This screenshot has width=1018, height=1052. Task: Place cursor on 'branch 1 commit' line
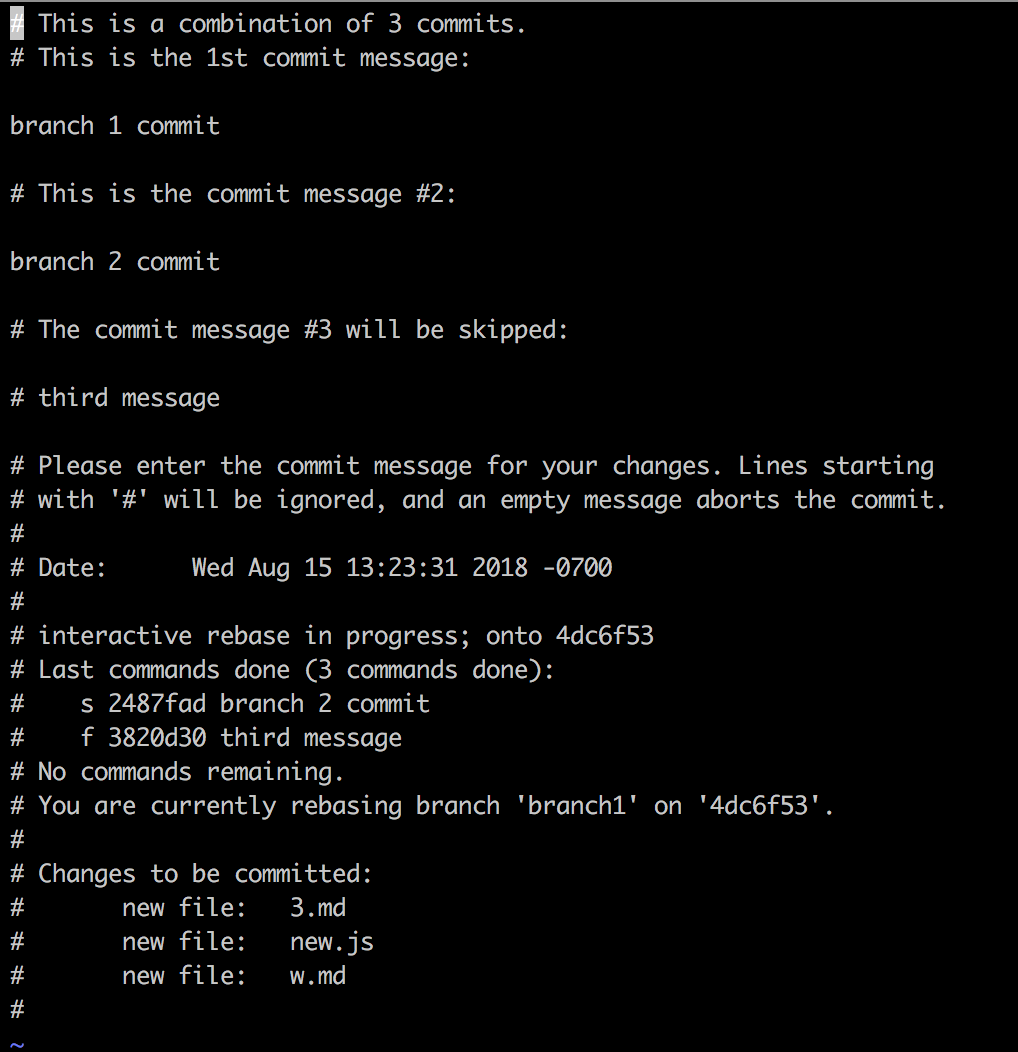tap(115, 126)
